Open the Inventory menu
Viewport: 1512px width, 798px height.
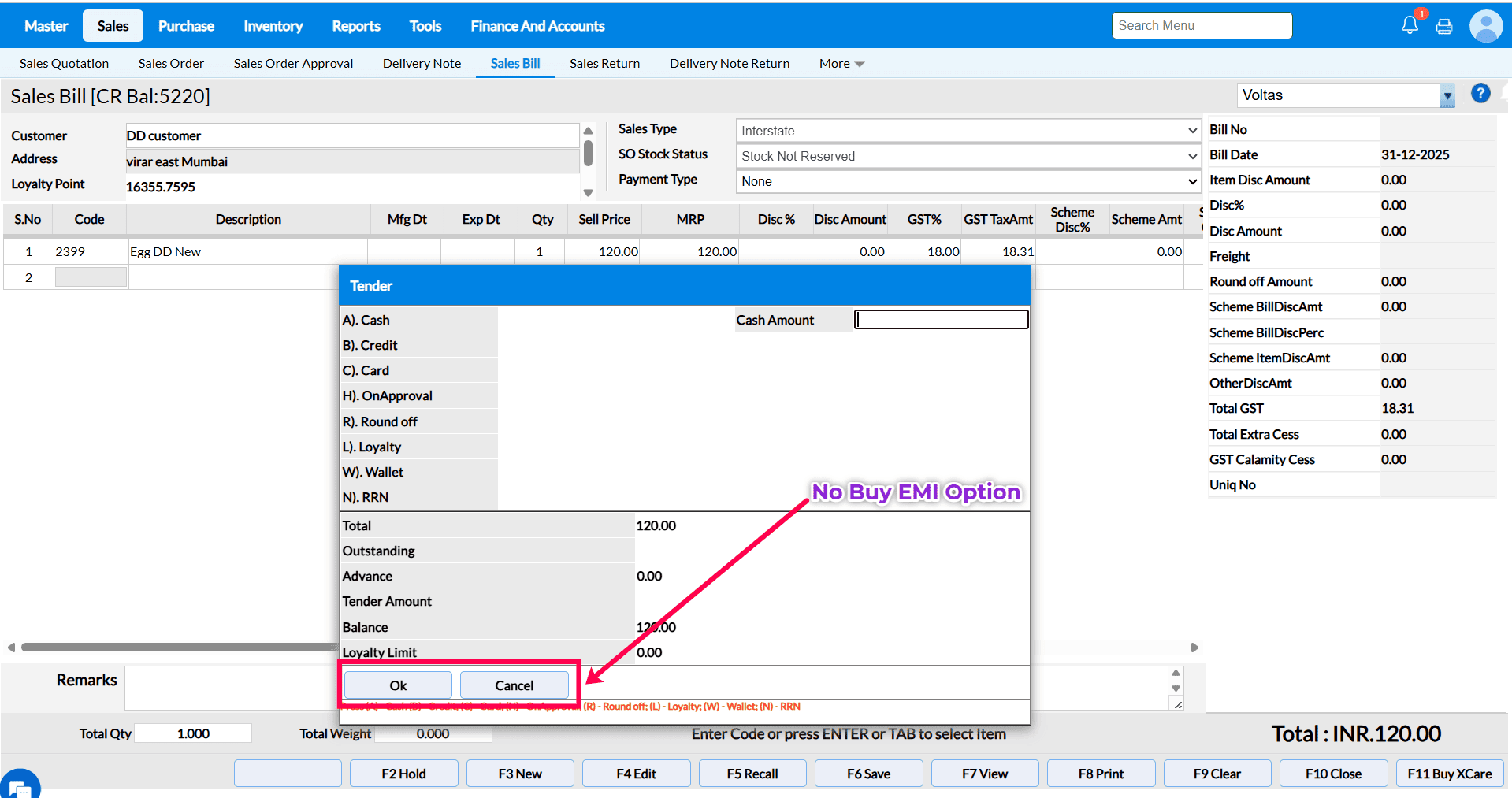coord(273,26)
